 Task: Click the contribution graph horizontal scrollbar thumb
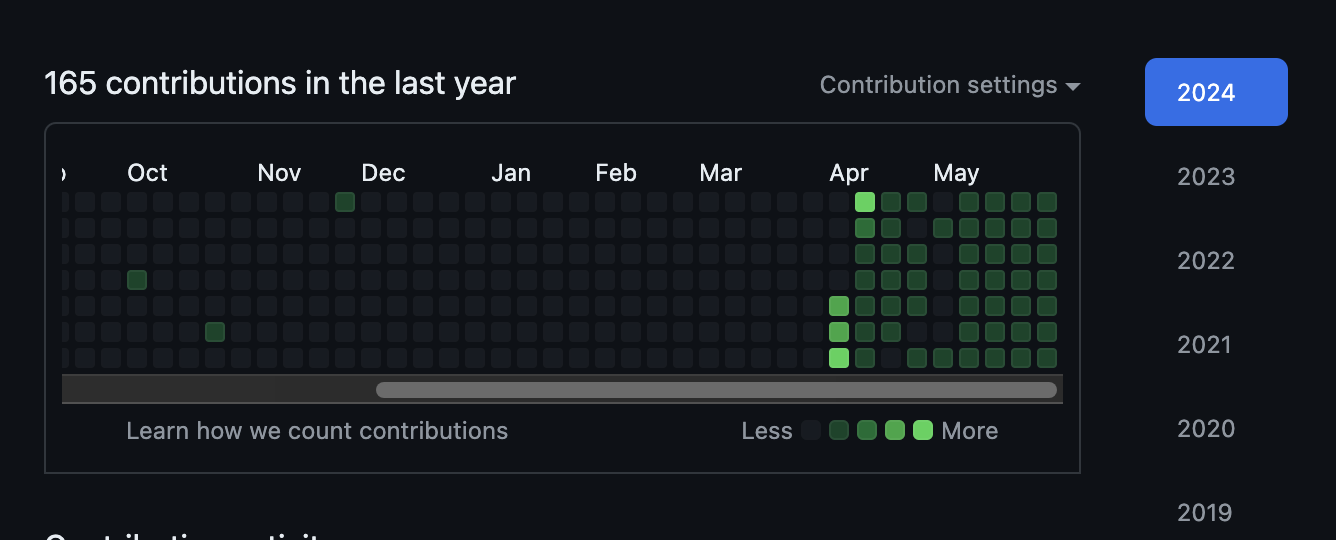coord(716,390)
